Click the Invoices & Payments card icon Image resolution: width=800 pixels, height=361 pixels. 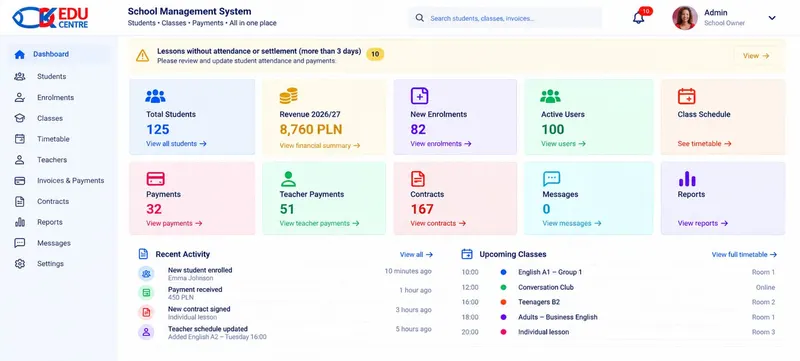coord(19,180)
